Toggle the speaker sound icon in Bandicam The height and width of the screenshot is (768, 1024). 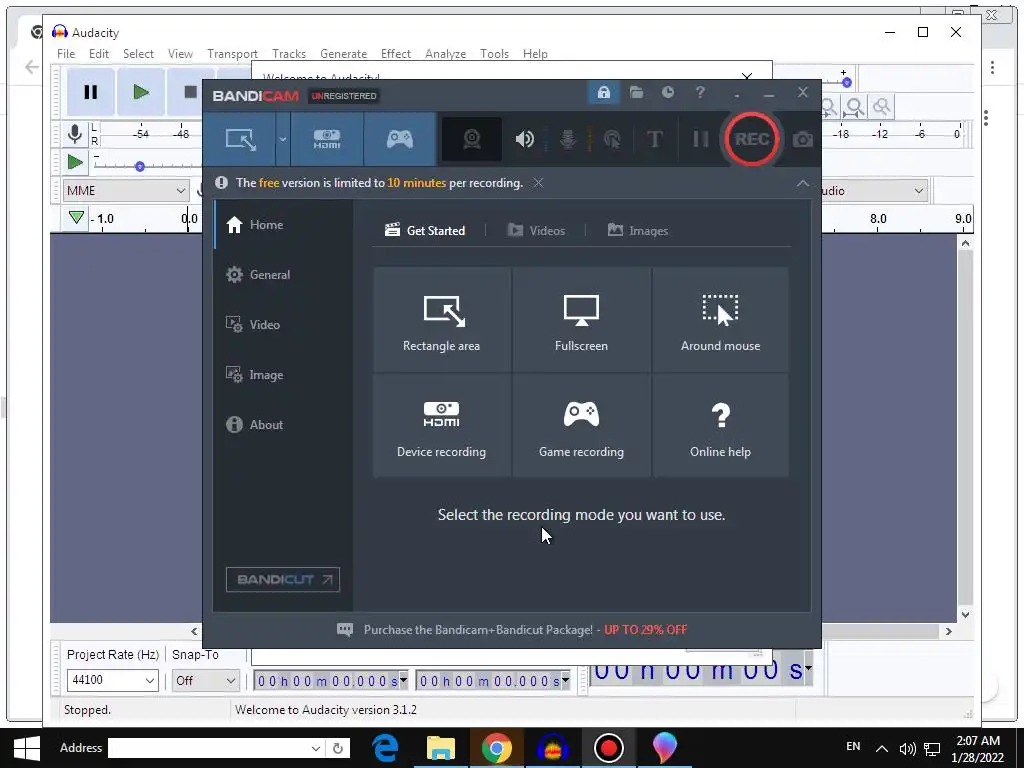pos(524,139)
